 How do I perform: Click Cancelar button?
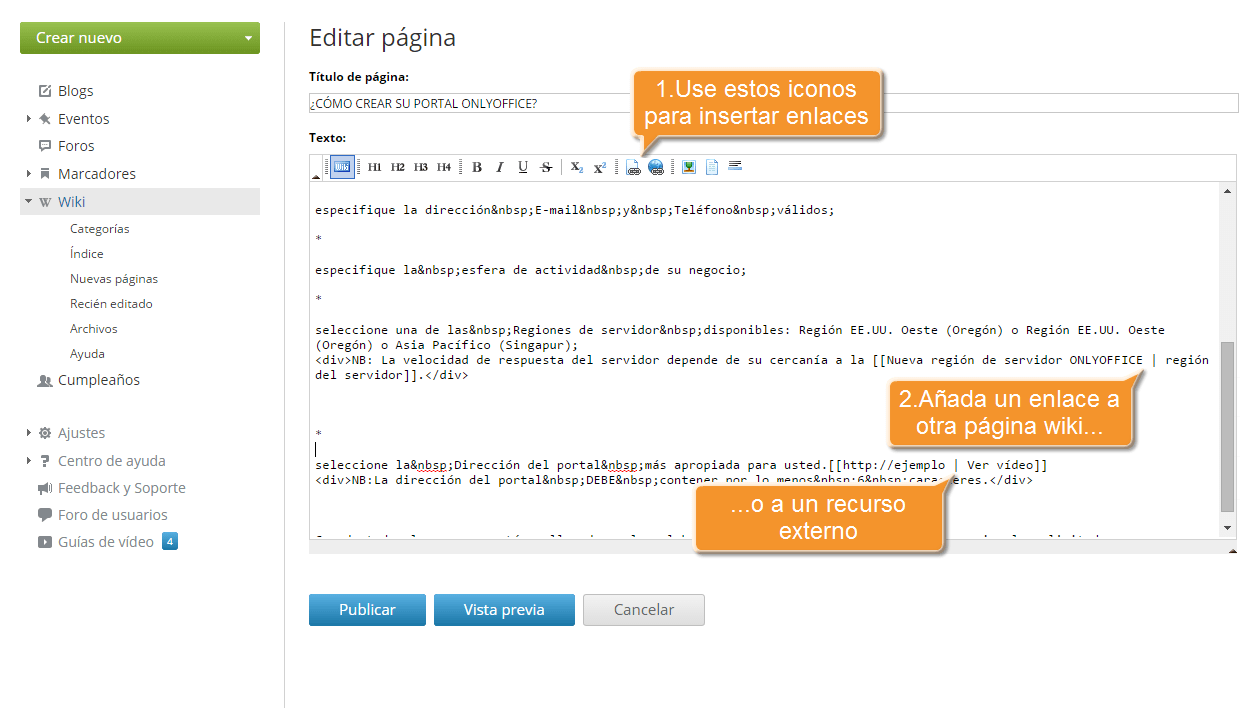pyautogui.click(x=644, y=610)
